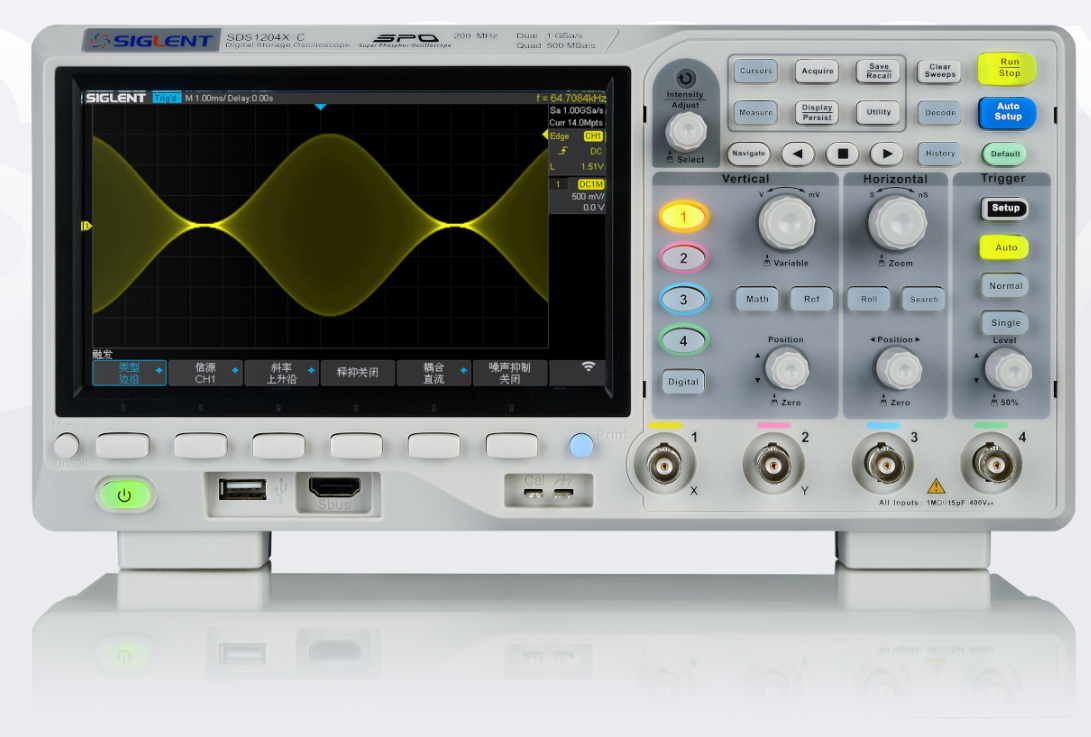Image resolution: width=1091 pixels, height=737 pixels.
Task: Select the 释抑关闭 holdoff menu item
Action: [358, 373]
